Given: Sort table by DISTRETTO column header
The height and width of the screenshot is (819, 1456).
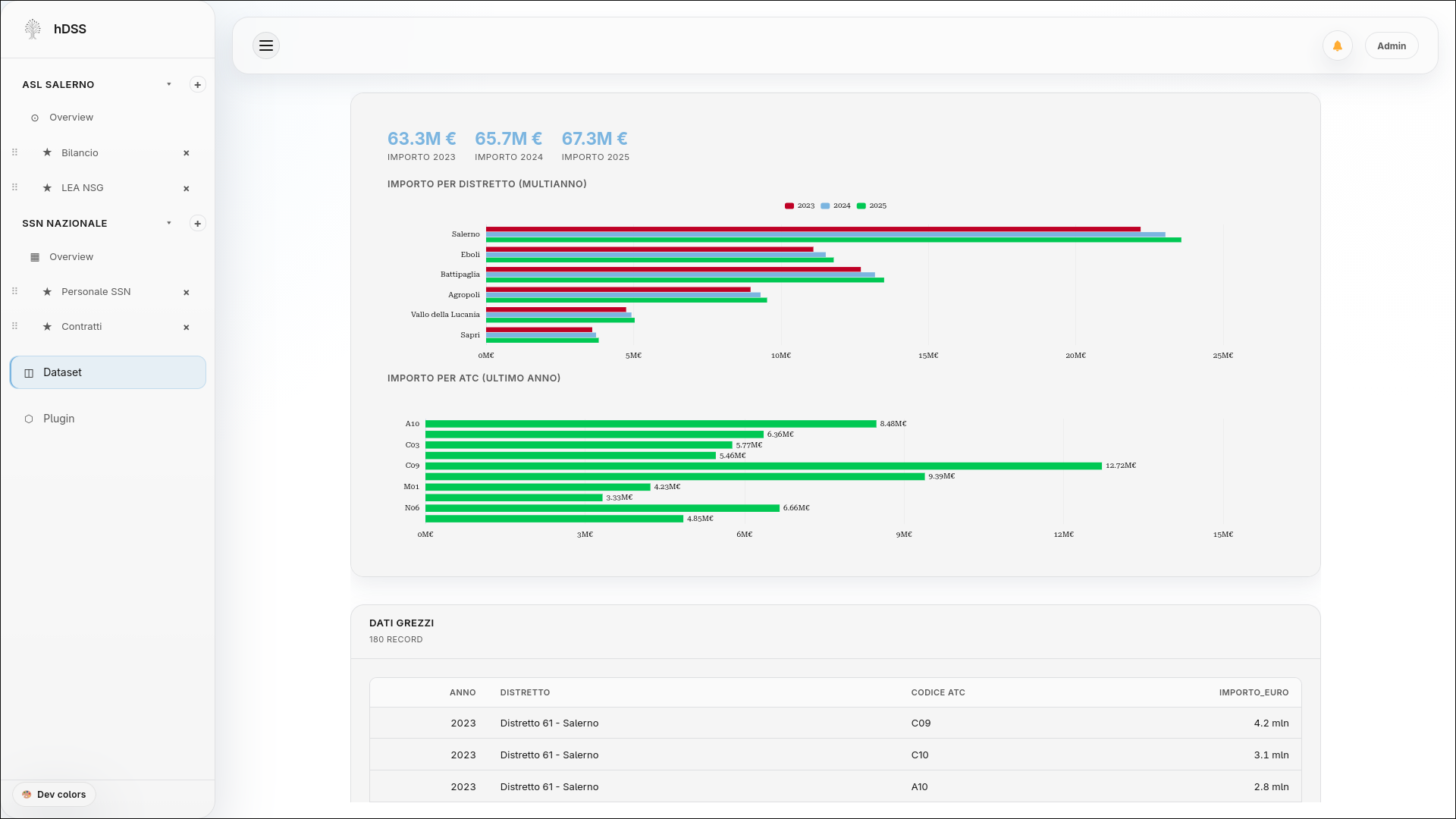Looking at the screenshot, I should 525,692.
